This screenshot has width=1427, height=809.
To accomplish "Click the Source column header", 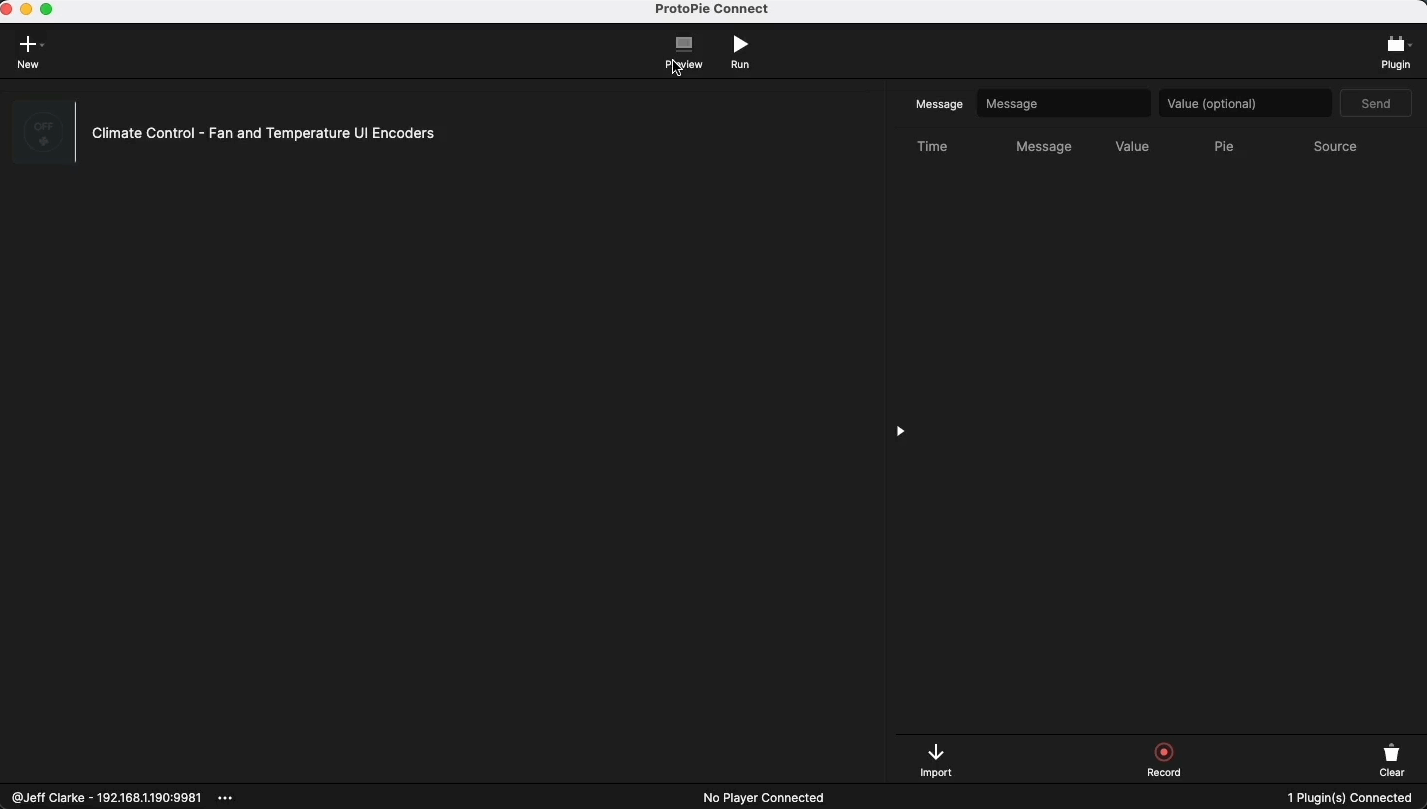I will point(1335,146).
